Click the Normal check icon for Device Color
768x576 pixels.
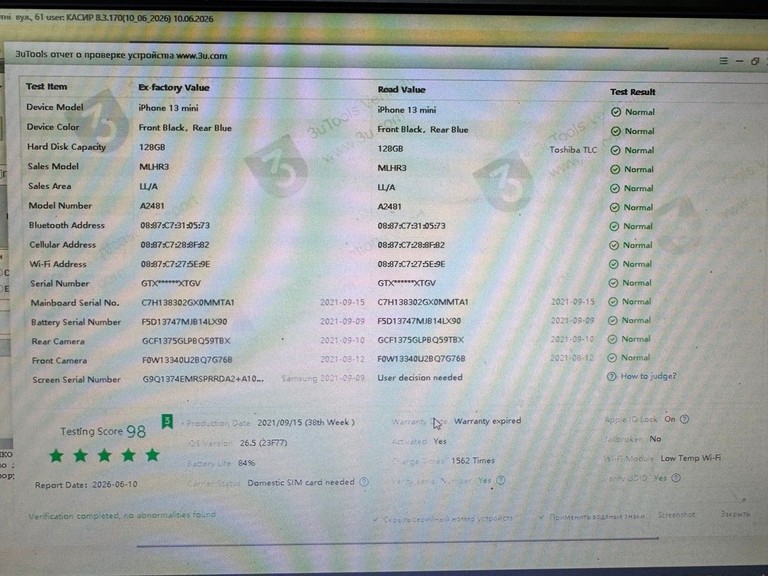(x=616, y=131)
